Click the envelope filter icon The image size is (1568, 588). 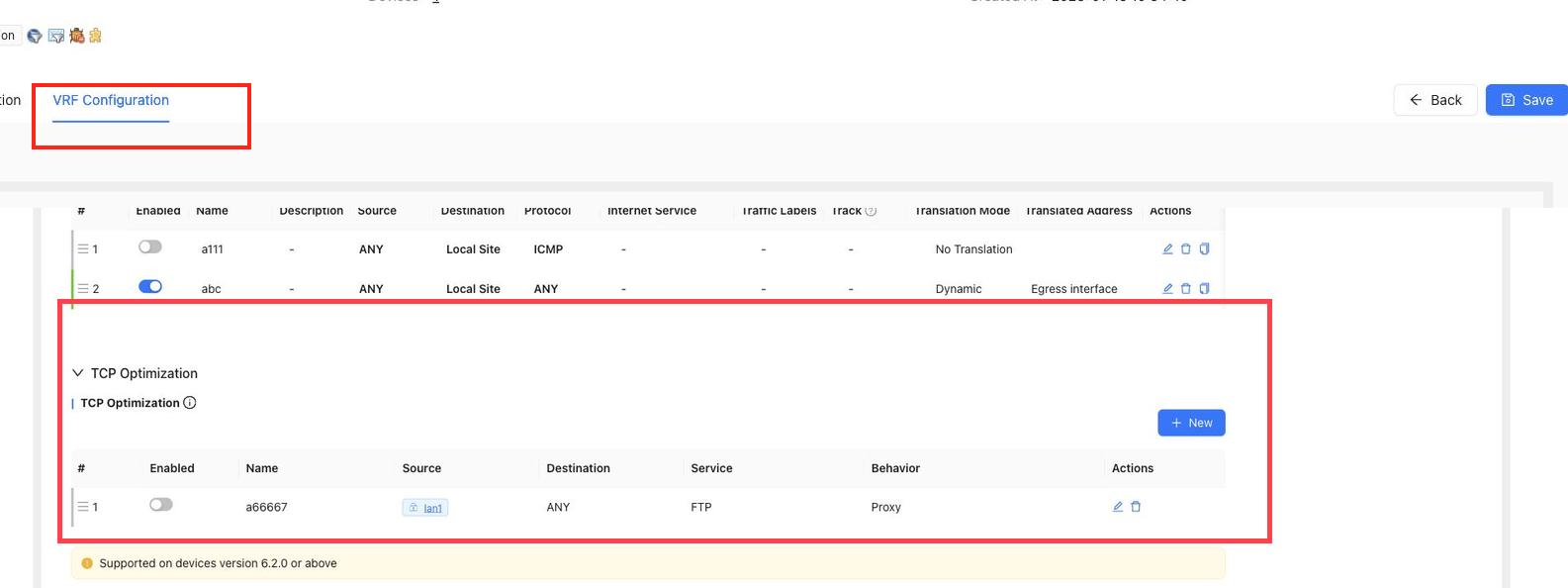coord(56,36)
